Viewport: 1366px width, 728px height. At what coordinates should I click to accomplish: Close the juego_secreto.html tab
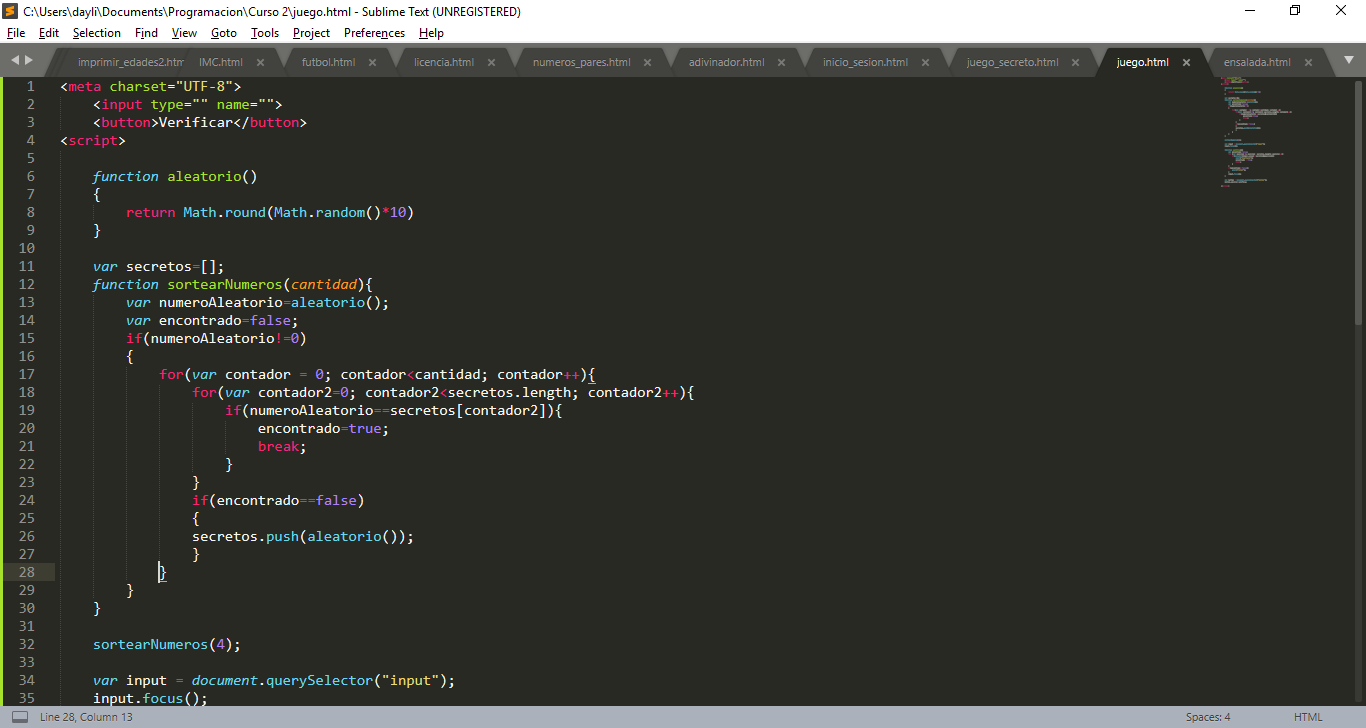pyautogui.click(x=1076, y=62)
